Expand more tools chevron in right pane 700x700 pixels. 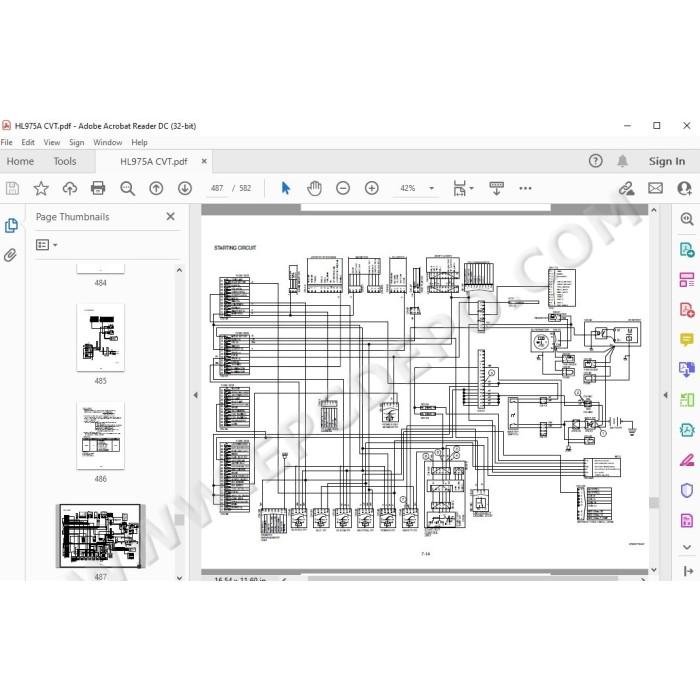click(x=687, y=547)
